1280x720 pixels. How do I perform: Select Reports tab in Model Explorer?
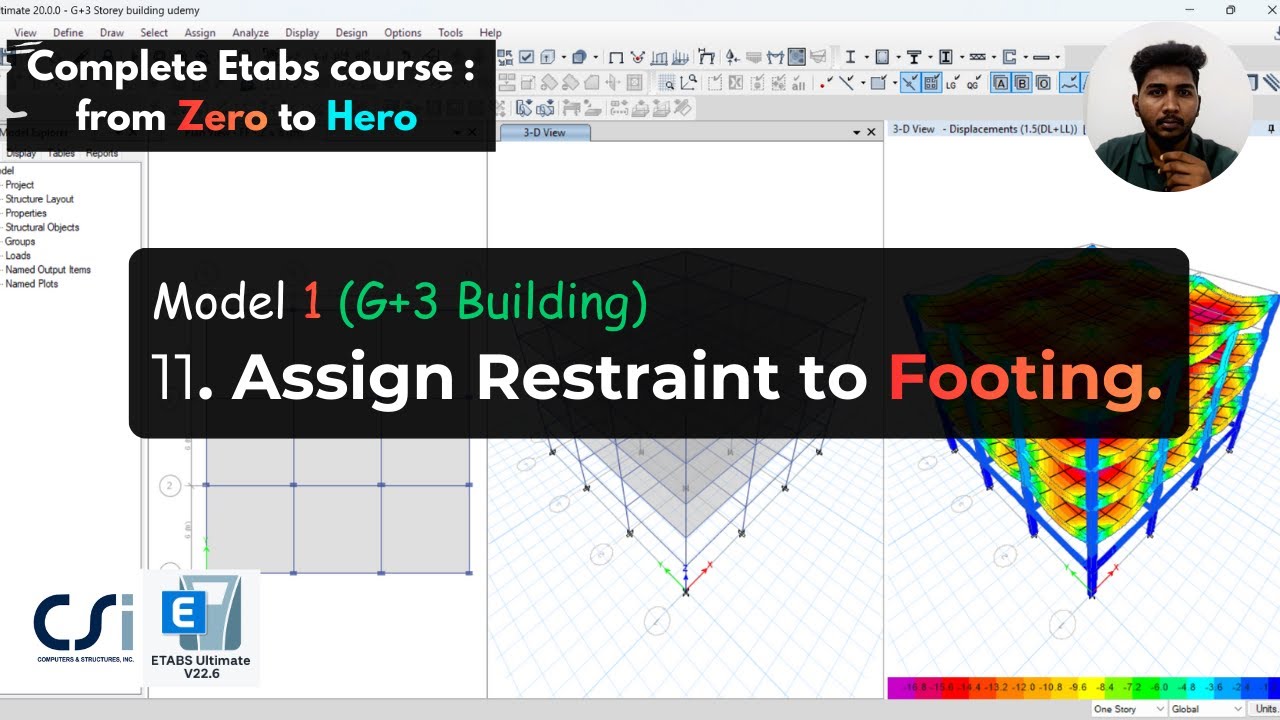102,153
